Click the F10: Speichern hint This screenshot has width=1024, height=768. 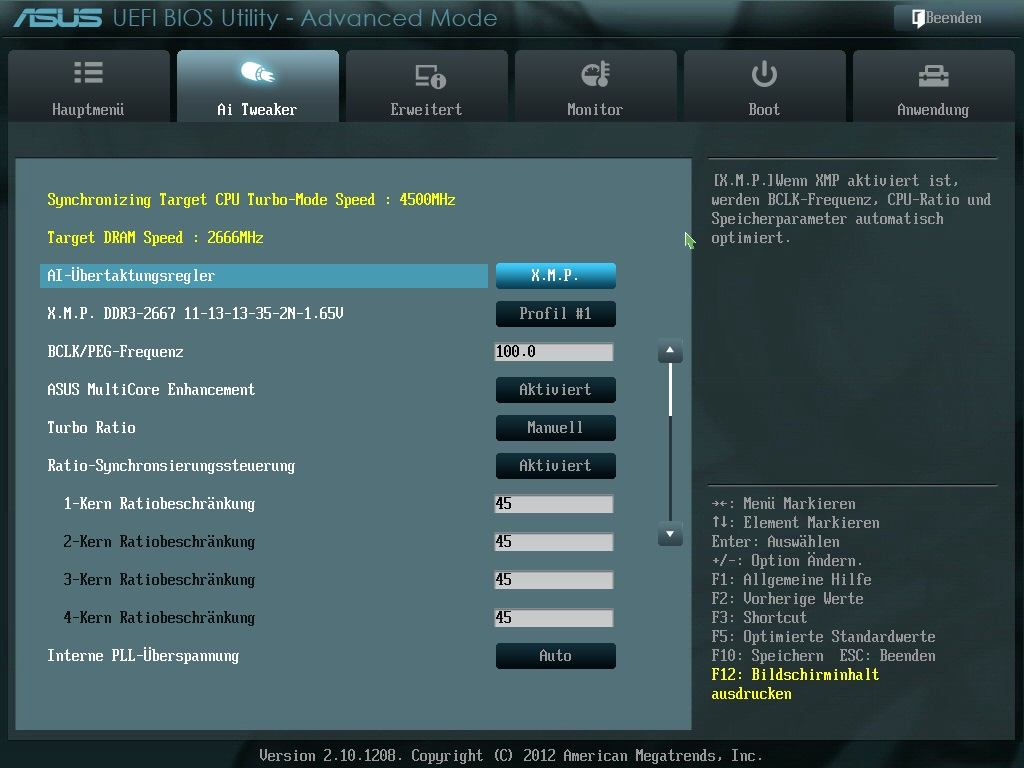click(769, 656)
